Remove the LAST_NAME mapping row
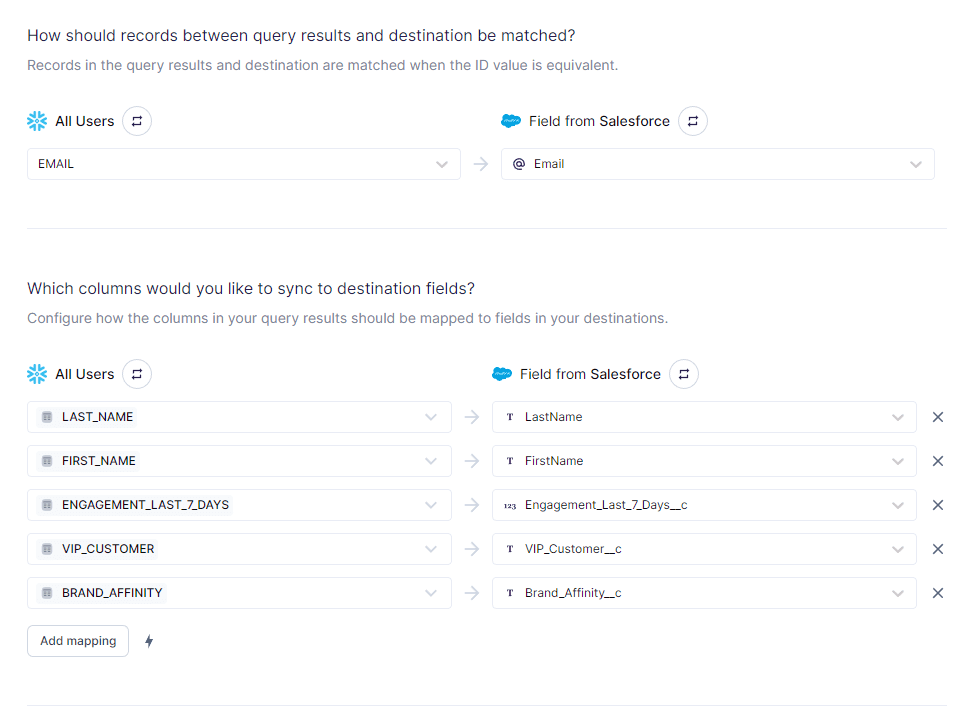This screenshot has height=706, width=963. click(938, 417)
